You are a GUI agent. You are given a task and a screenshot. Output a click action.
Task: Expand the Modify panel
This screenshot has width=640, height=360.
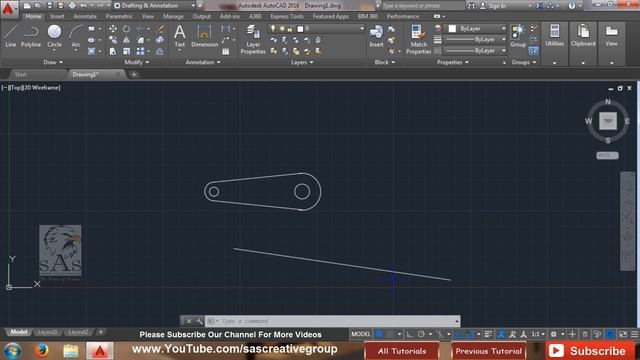click(x=137, y=62)
